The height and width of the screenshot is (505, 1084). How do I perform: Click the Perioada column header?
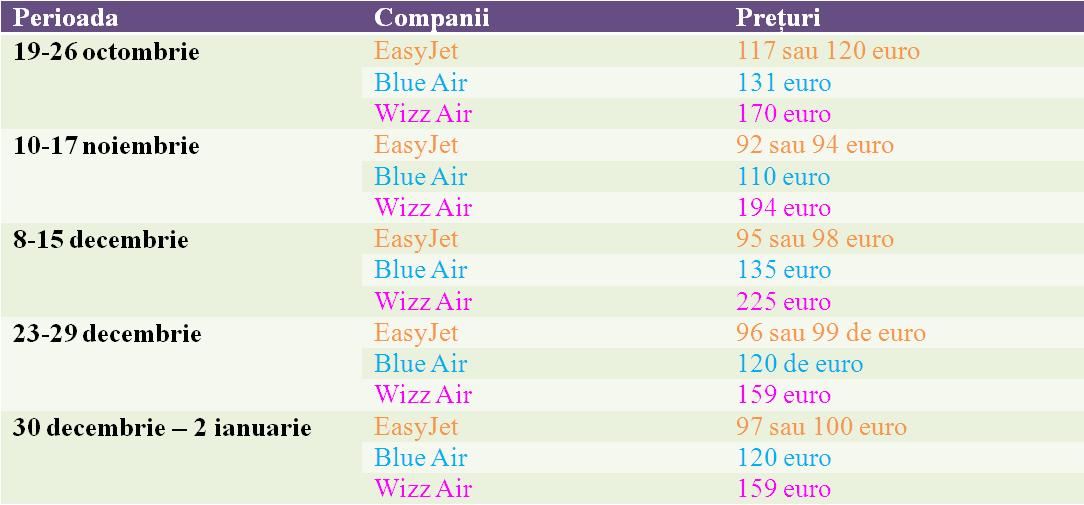(65, 18)
